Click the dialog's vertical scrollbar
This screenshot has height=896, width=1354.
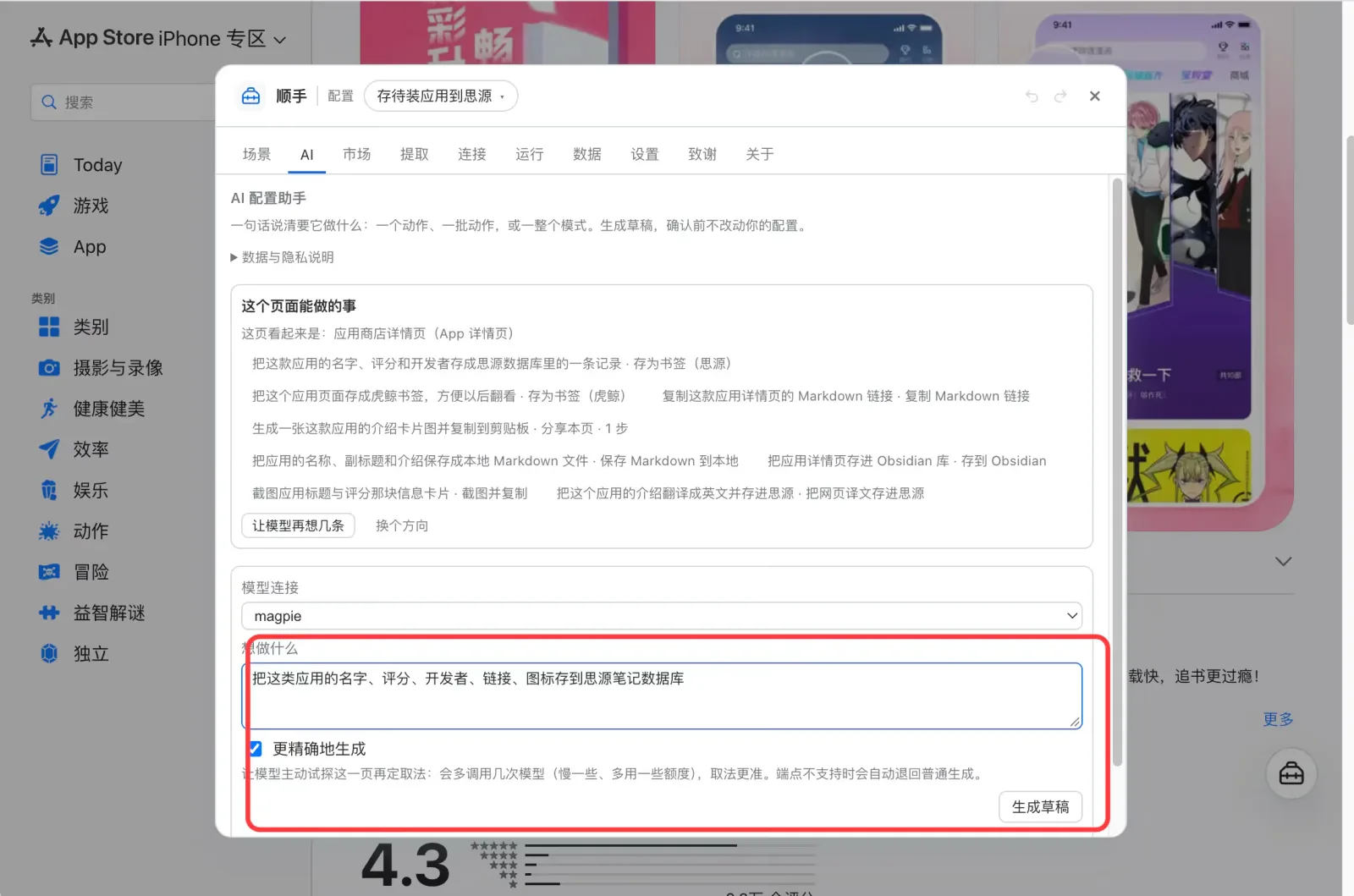coord(1117,472)
